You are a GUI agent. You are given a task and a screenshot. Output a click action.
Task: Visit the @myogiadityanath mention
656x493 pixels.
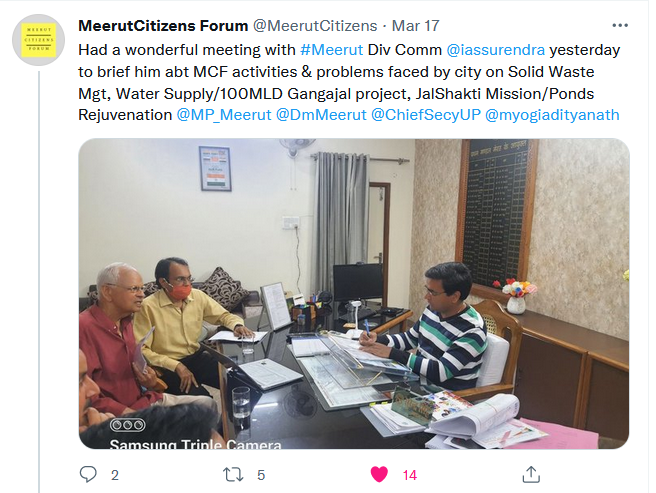[x=552, y=115]
